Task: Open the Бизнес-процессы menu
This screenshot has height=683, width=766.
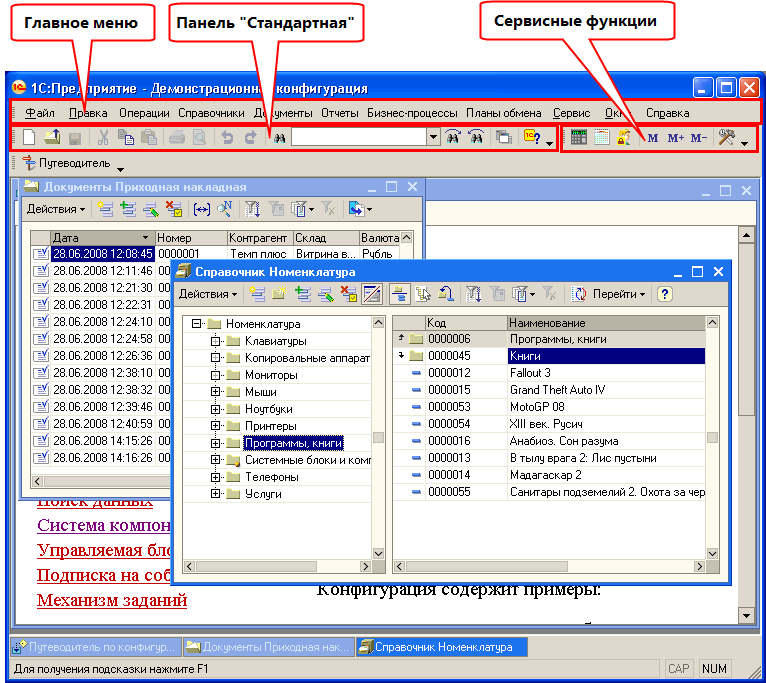Action: point(412,113)
